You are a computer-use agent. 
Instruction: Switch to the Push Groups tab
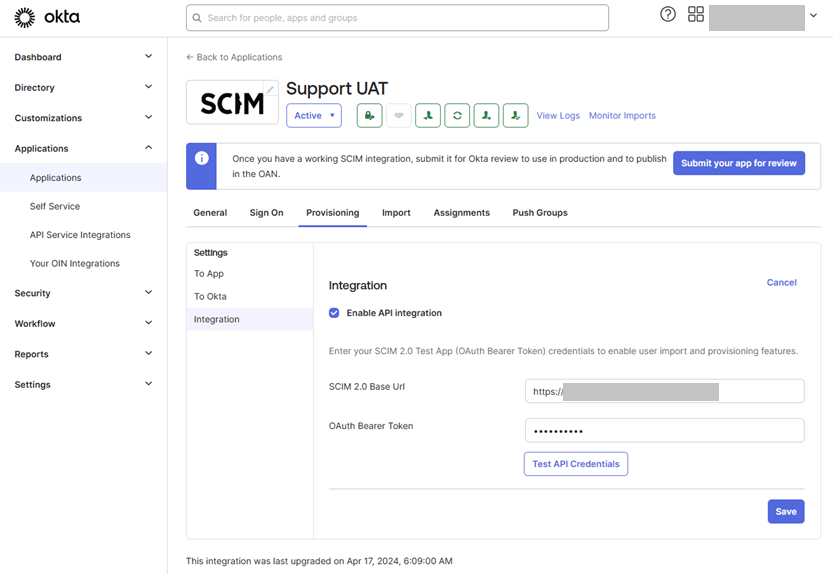click(540, 213)
